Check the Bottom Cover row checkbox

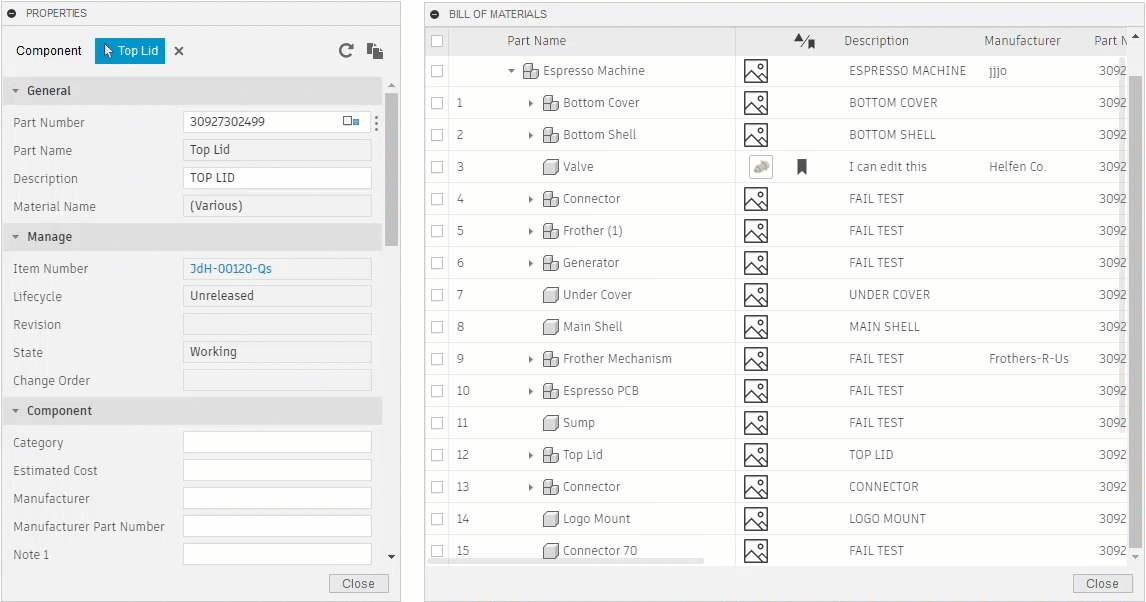[x=437, y=103]
